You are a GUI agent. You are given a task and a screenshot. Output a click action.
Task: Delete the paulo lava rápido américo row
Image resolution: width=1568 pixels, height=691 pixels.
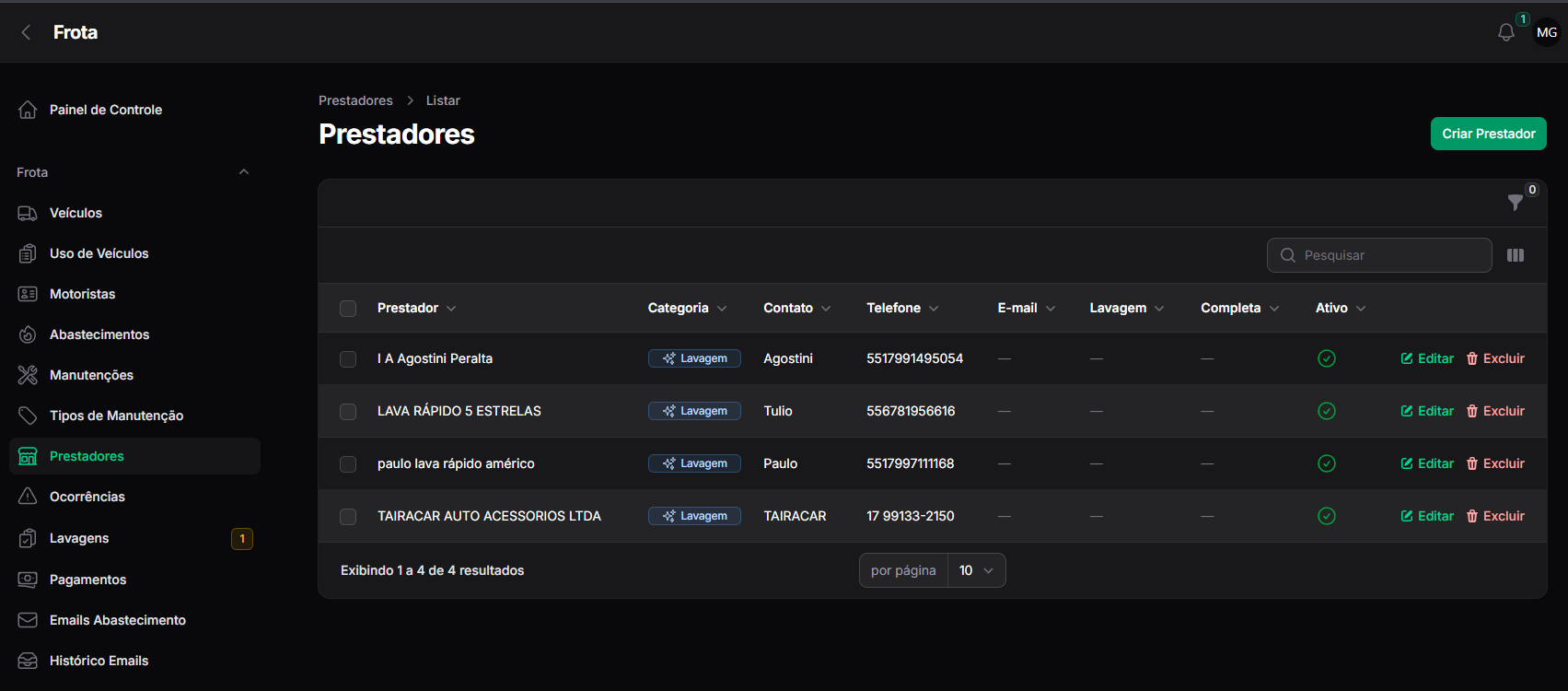(x=1495, y=463)
